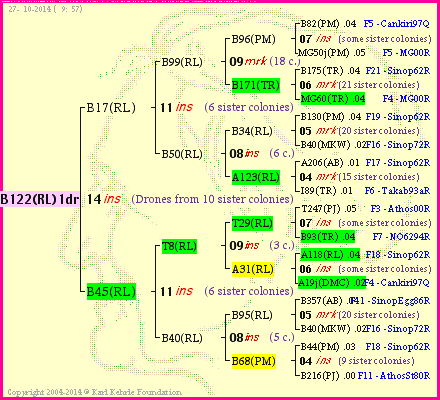Viewport: 440px width, 400px height.
Task: Click '04 mrk (15 sister colonies)' text
Action: click(359, 177)
